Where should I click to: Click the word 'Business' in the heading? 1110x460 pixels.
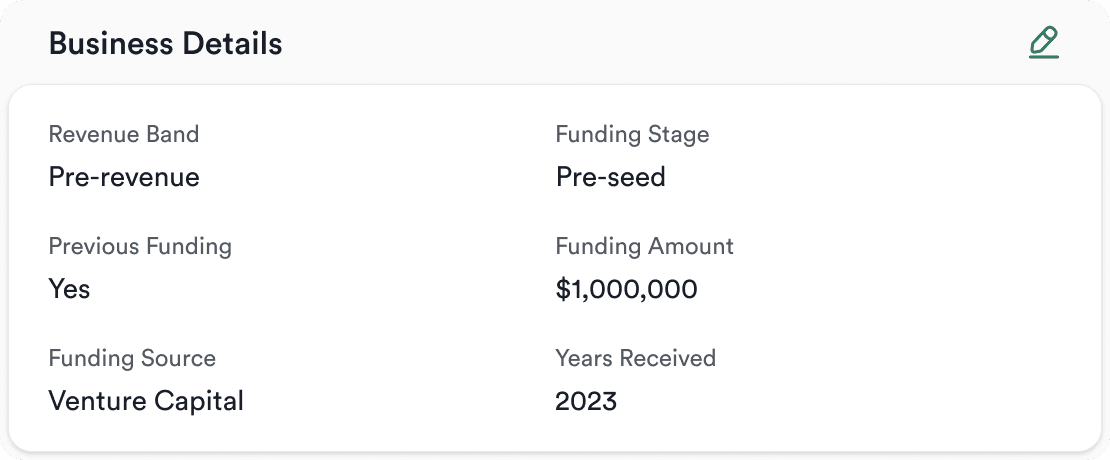point(108,44)
